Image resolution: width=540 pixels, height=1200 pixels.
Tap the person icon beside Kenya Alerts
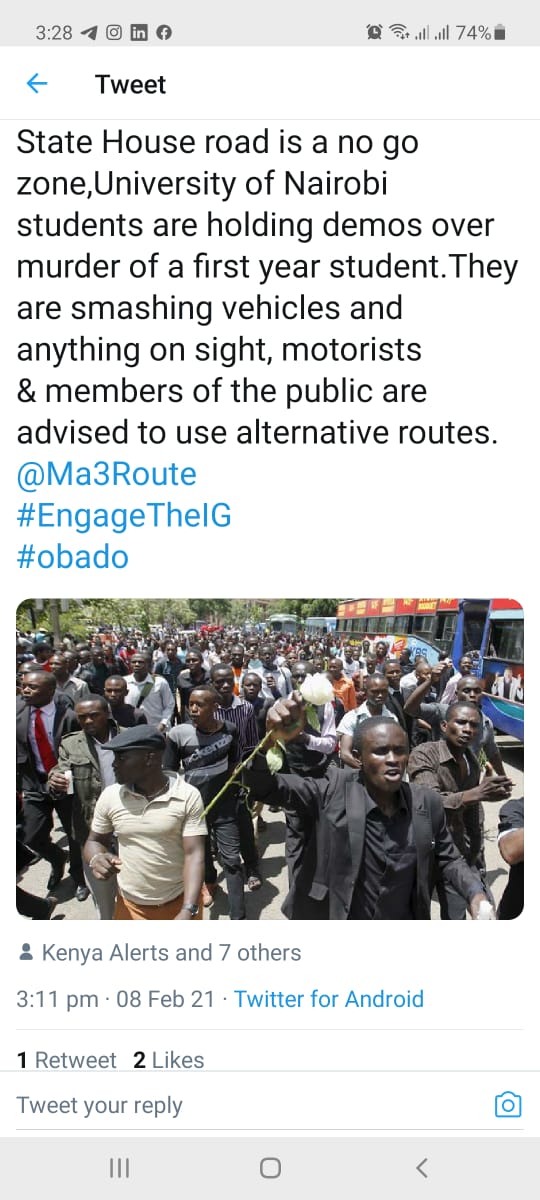26,953
